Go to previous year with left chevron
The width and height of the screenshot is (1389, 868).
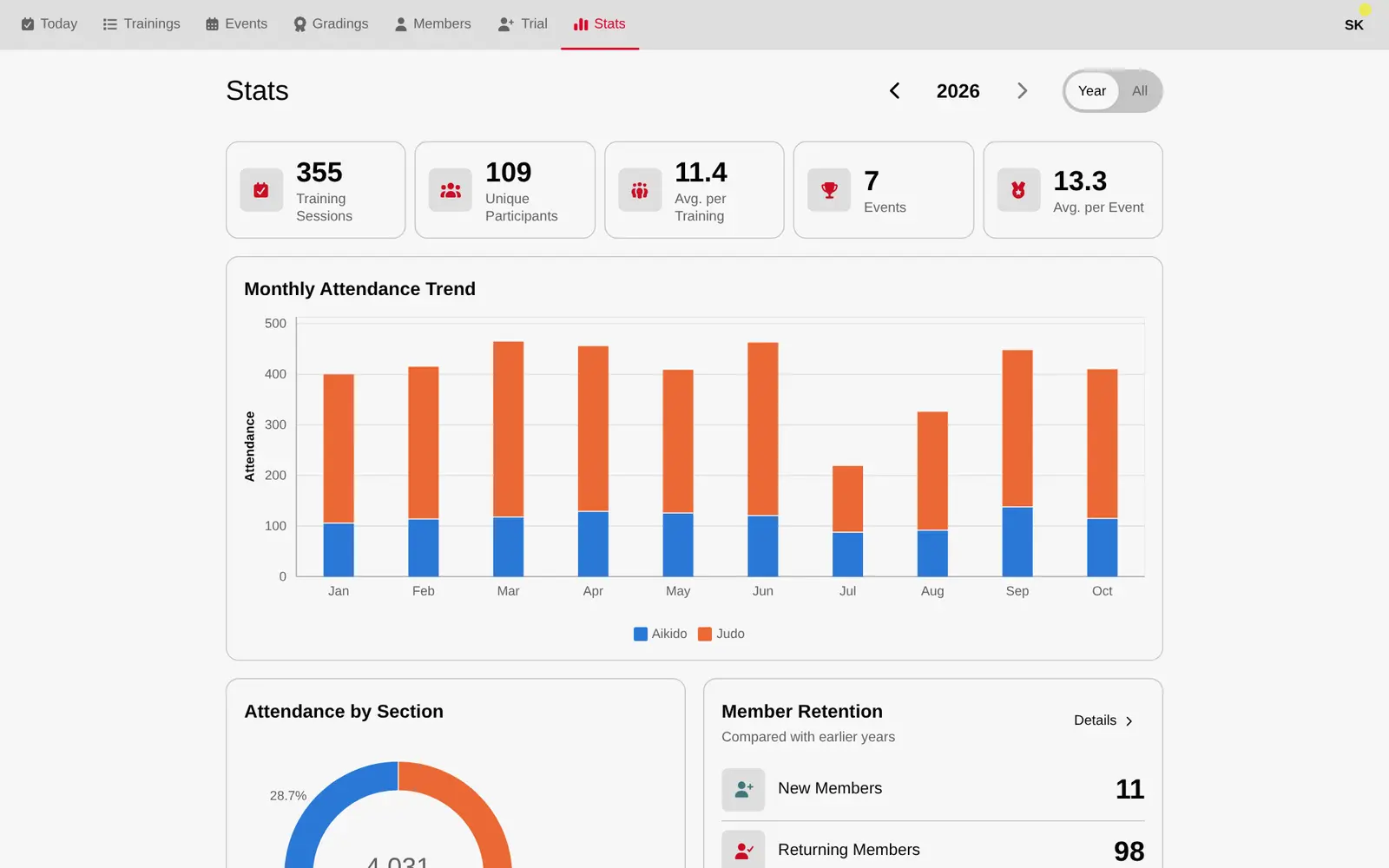(x=894, y=91)
